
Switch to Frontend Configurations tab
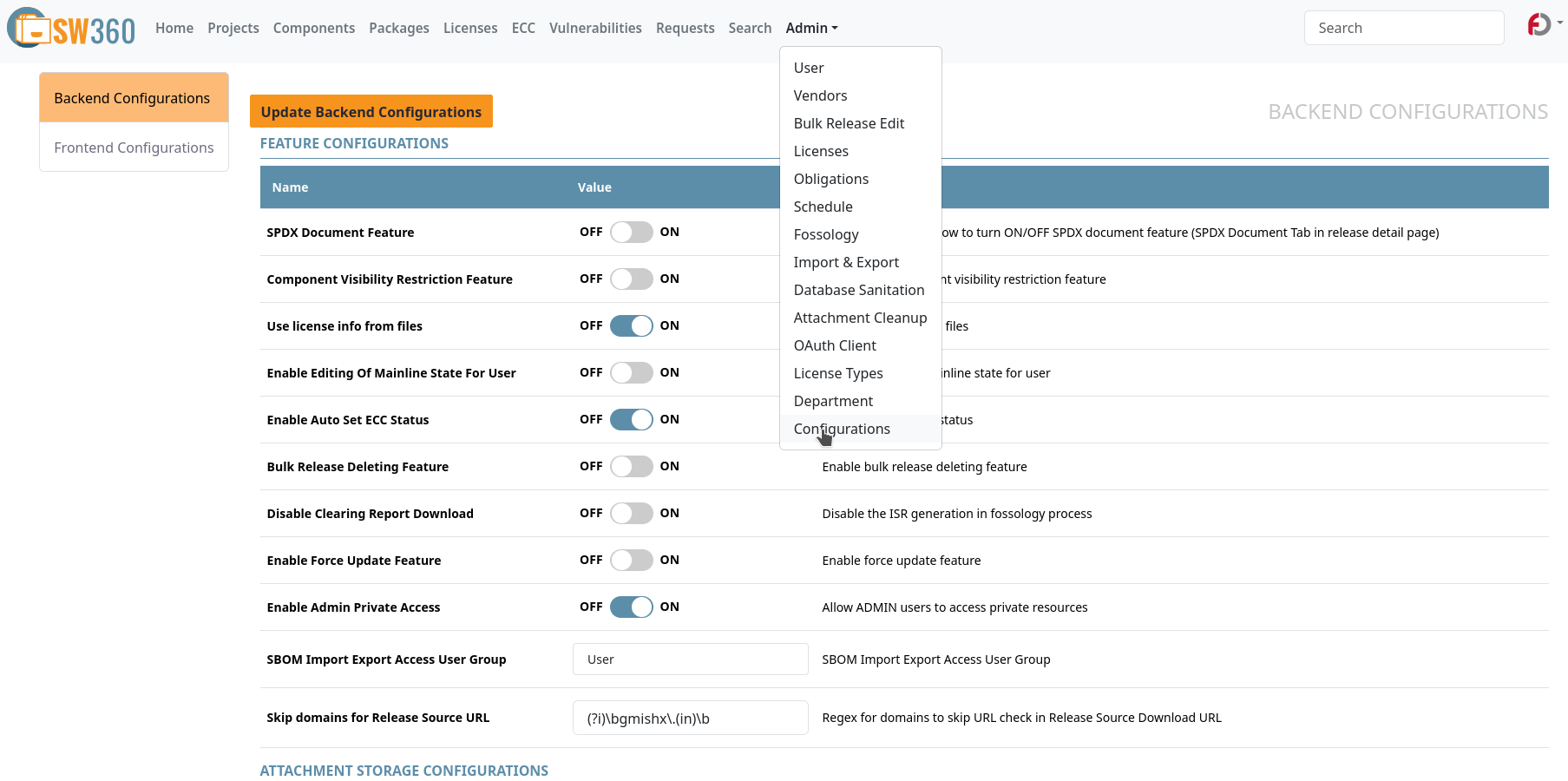(134, 148)
